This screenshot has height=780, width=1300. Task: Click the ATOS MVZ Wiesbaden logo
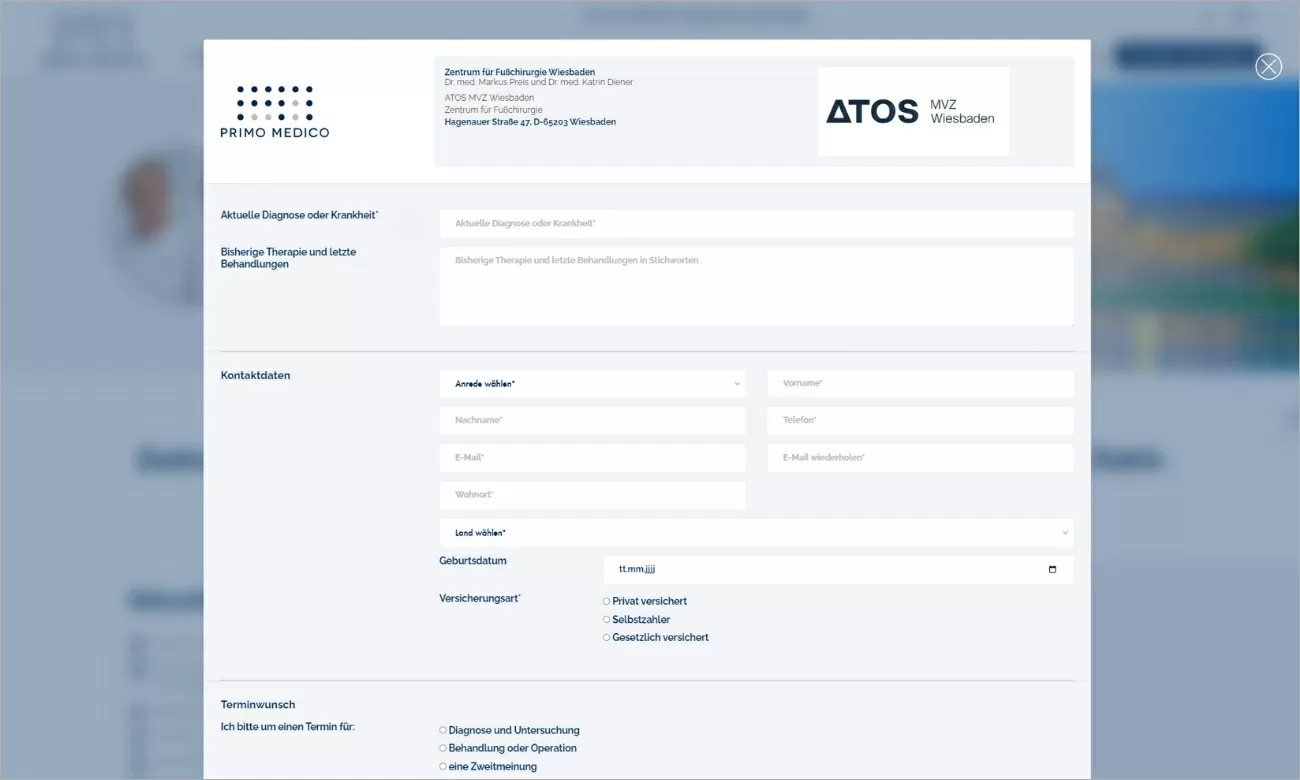pyautogui.click(x=912, y=111)
